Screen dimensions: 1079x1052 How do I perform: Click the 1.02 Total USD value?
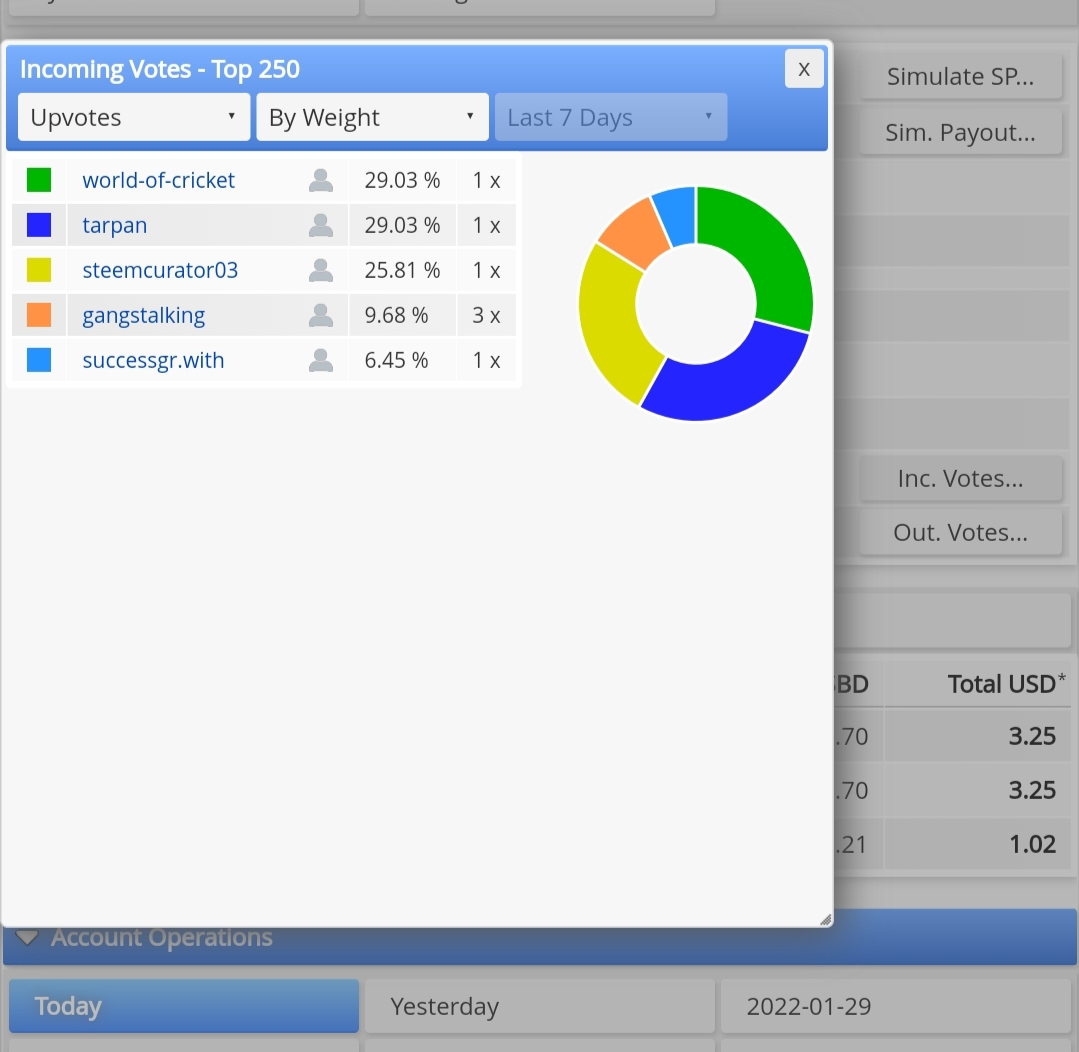point(1032,844)
